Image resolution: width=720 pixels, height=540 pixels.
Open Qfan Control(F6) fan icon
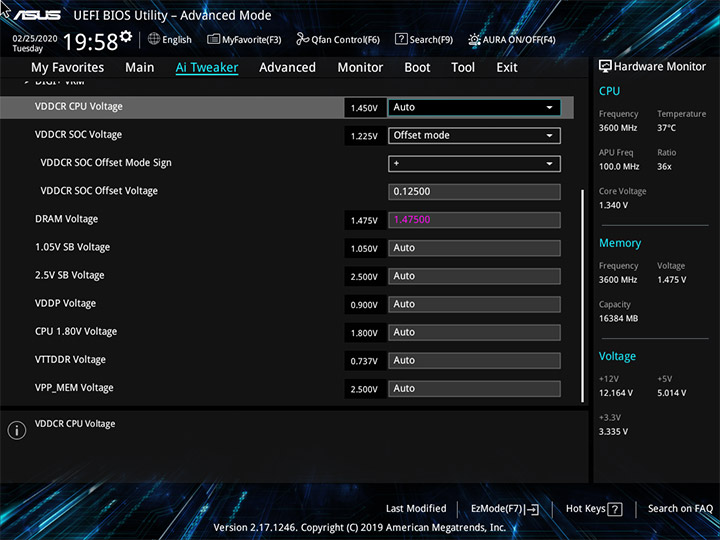coord(303,39)
